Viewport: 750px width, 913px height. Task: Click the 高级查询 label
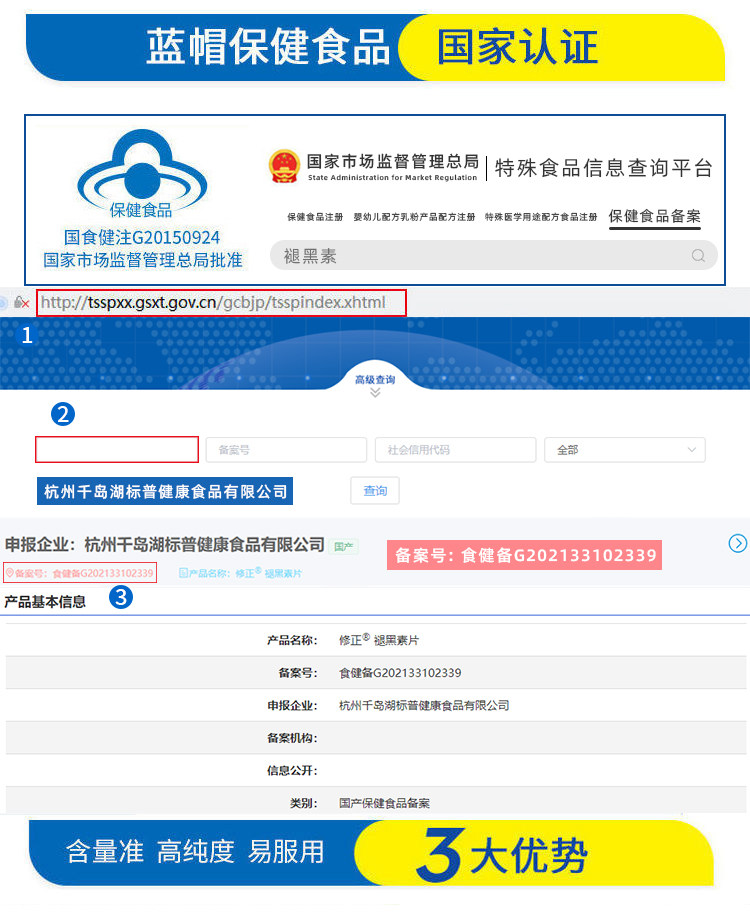click(x=375, y=380)
